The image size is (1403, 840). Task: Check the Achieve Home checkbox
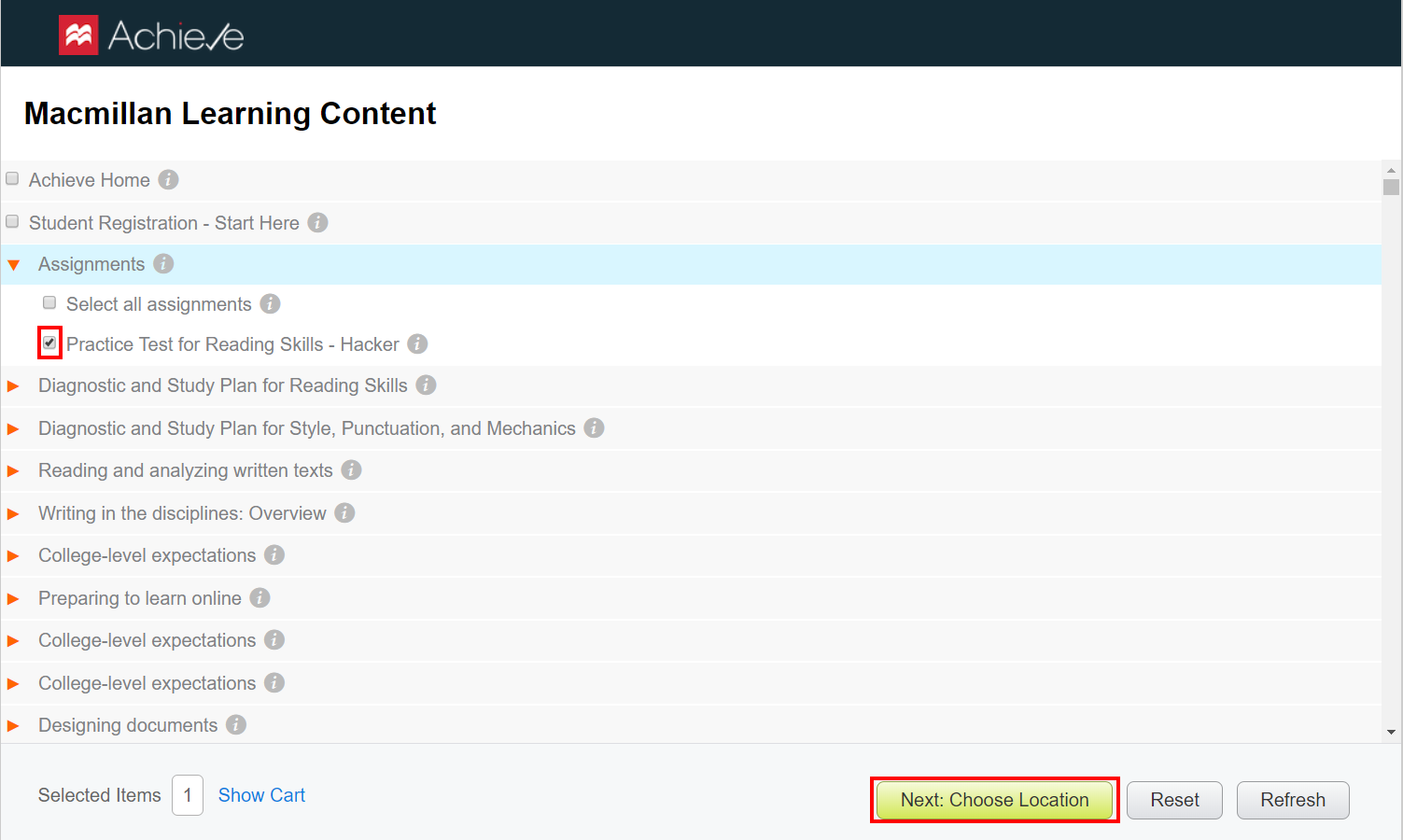point(11,177)
